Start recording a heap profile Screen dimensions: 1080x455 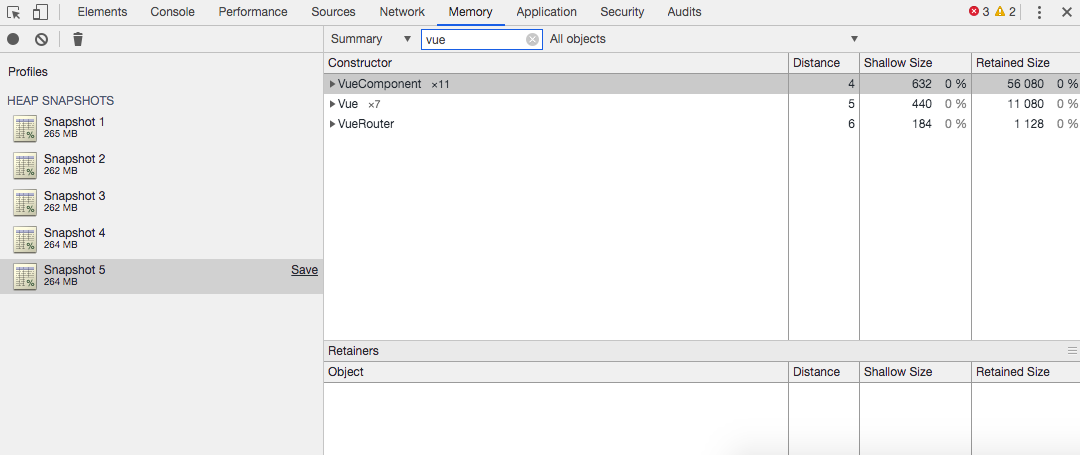tap(13, 39)
